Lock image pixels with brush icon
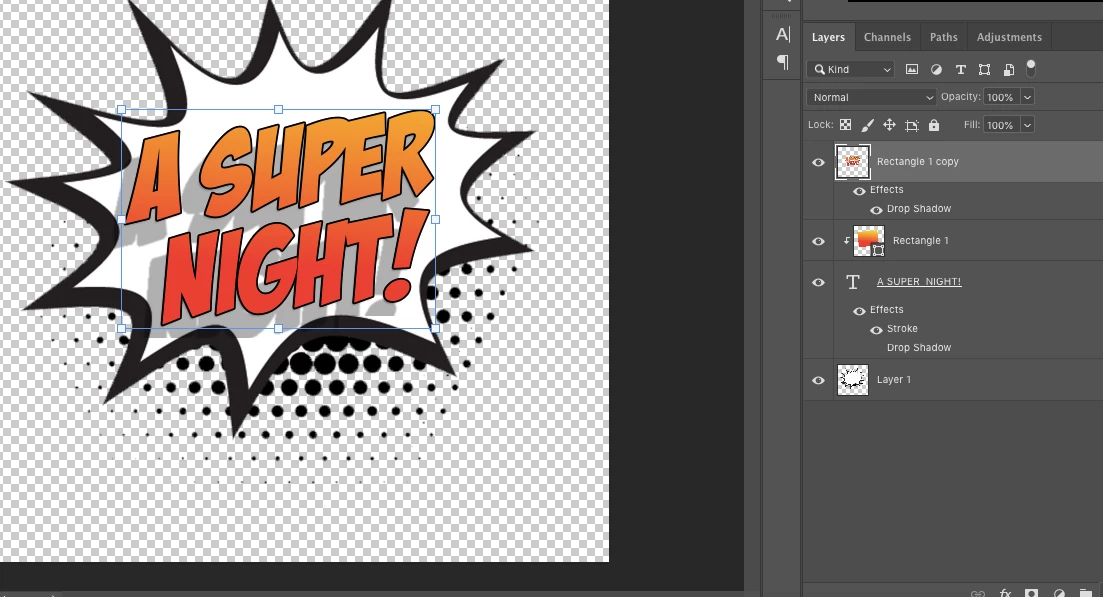Image resolution: width=1103 pixels, height=597 pixels. click(x=867, y=124)
